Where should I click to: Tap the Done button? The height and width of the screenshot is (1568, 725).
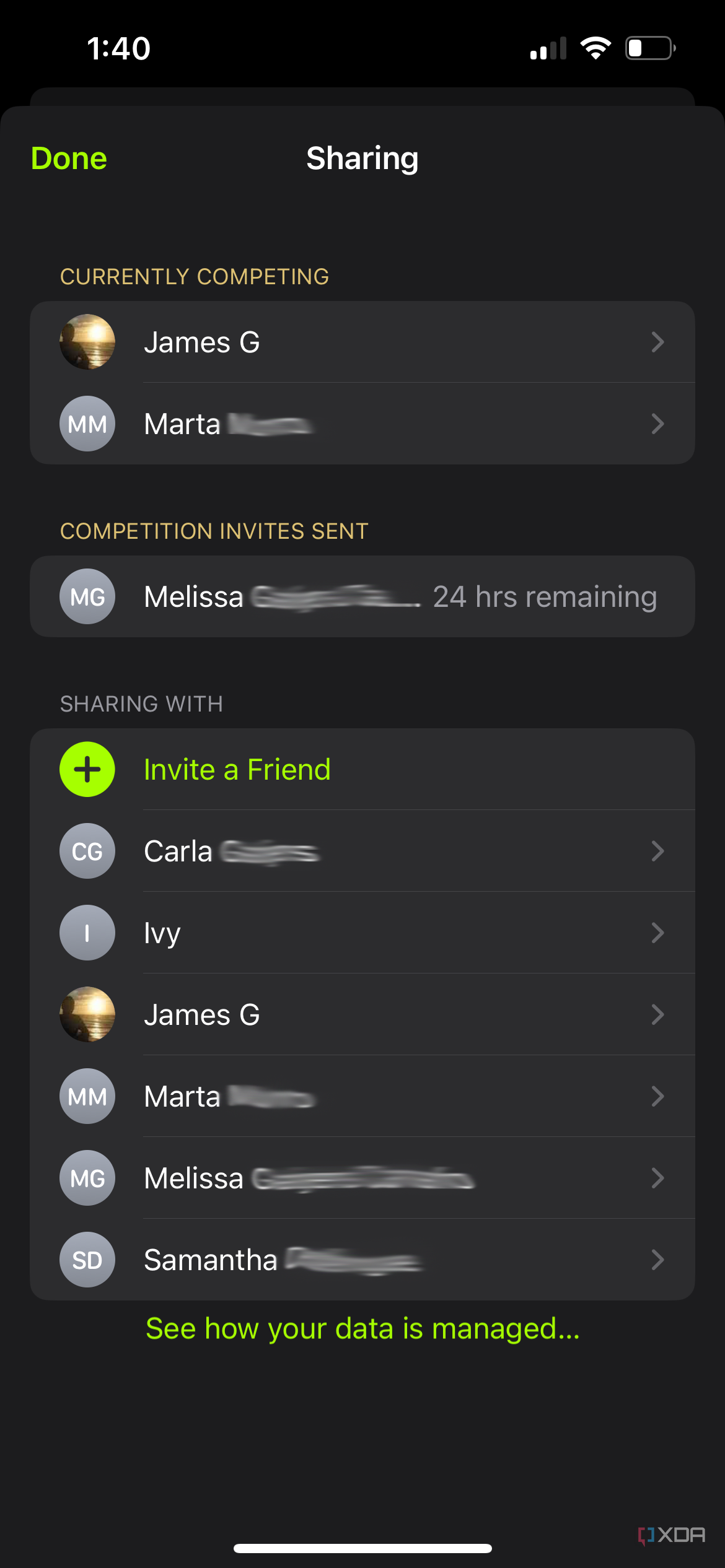(x=69, y=159)
